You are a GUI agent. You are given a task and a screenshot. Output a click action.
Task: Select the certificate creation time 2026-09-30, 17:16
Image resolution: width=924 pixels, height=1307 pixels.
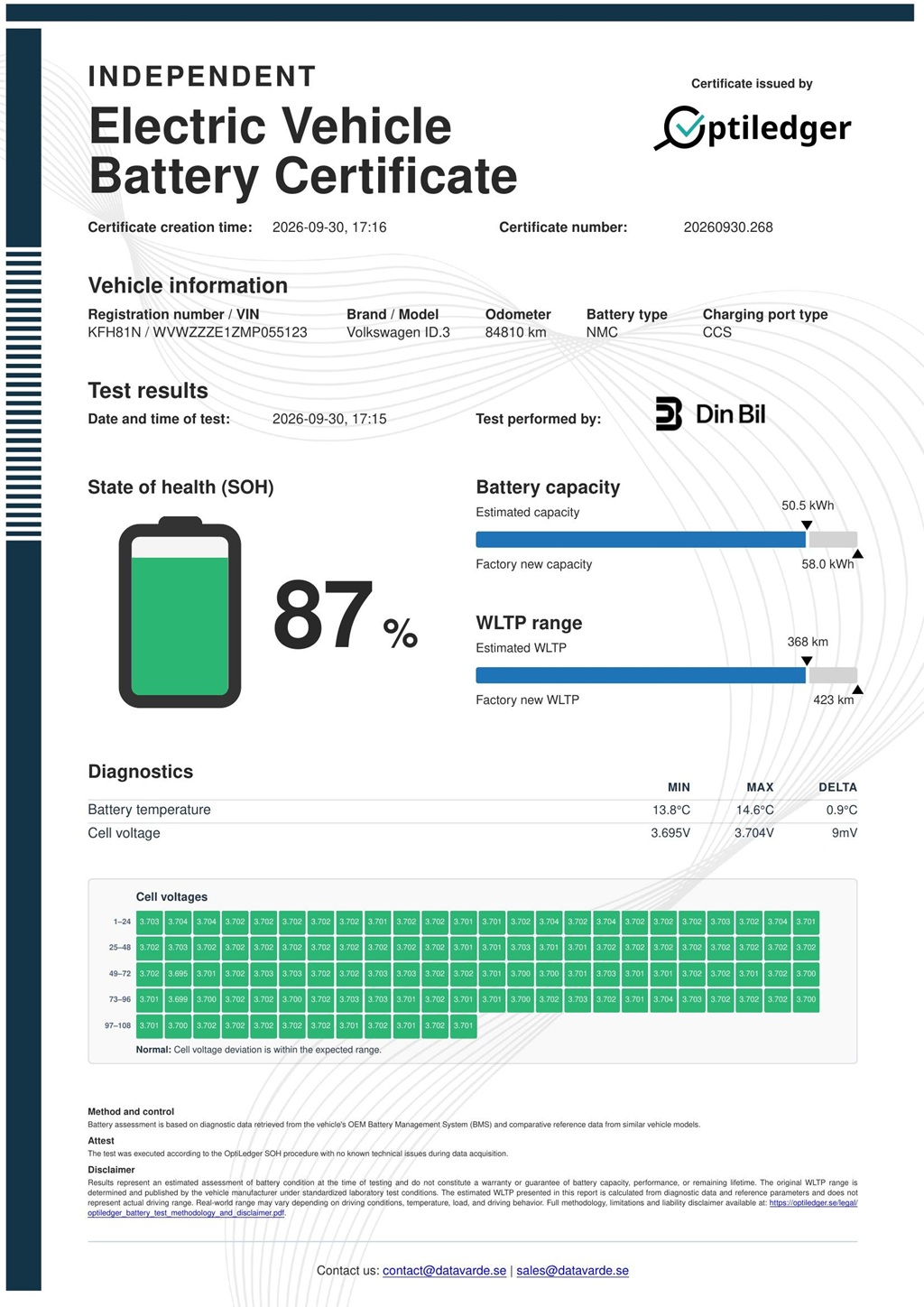click(x=329, y=227)
